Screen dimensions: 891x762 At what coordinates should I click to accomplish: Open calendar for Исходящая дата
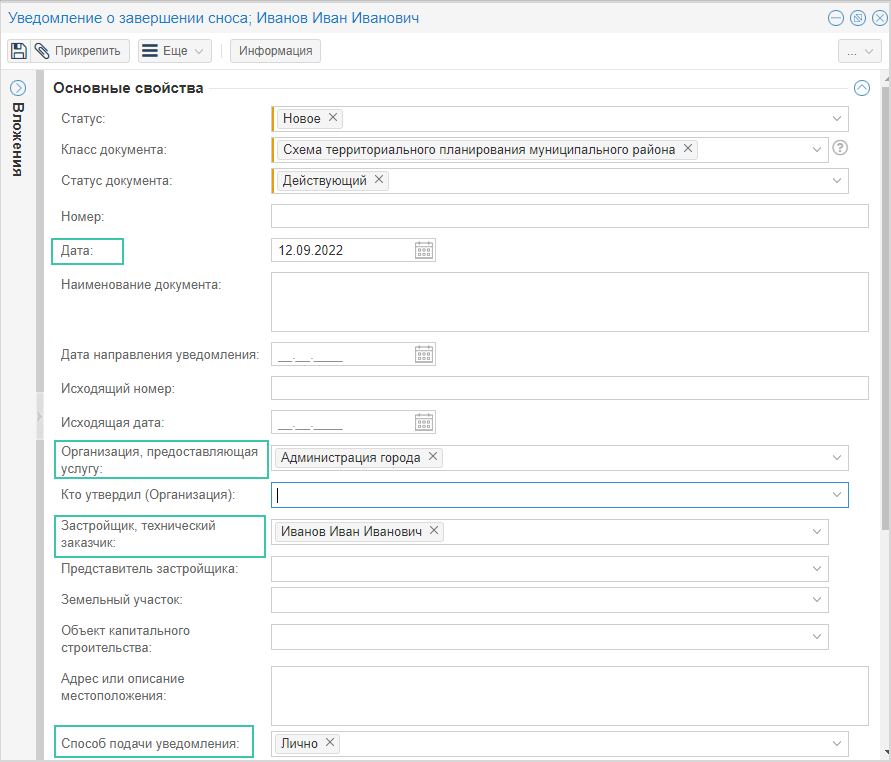point(423,422)
